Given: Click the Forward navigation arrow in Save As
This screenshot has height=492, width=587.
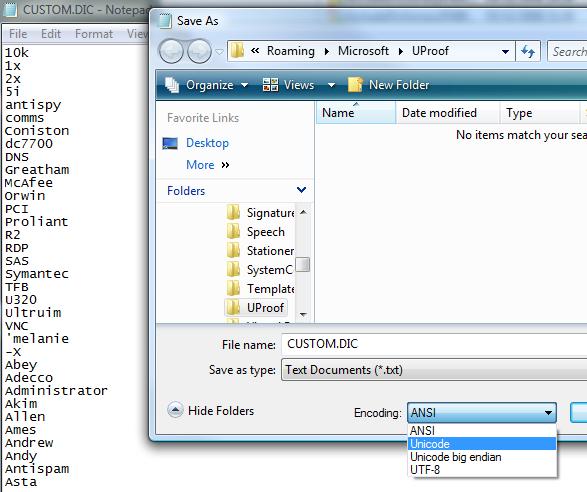Looking at the screenshot, I should tap(199, 51).
